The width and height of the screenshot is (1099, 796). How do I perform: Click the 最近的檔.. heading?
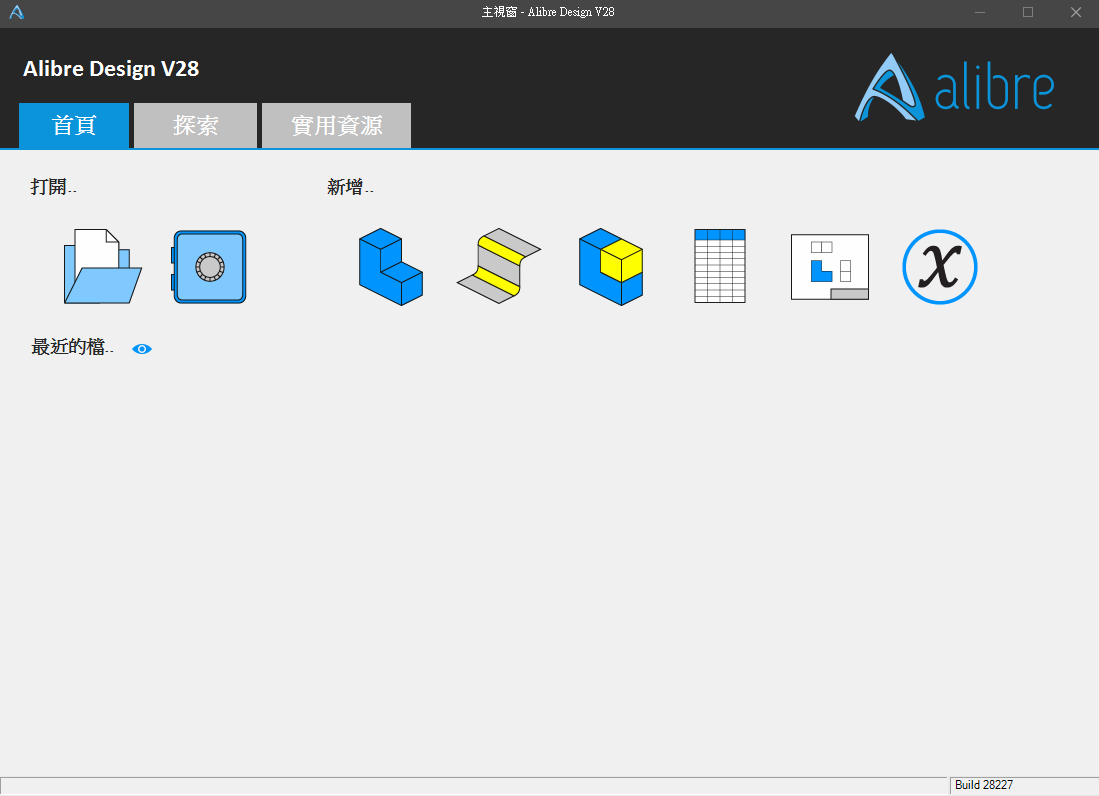click(72, 347)
